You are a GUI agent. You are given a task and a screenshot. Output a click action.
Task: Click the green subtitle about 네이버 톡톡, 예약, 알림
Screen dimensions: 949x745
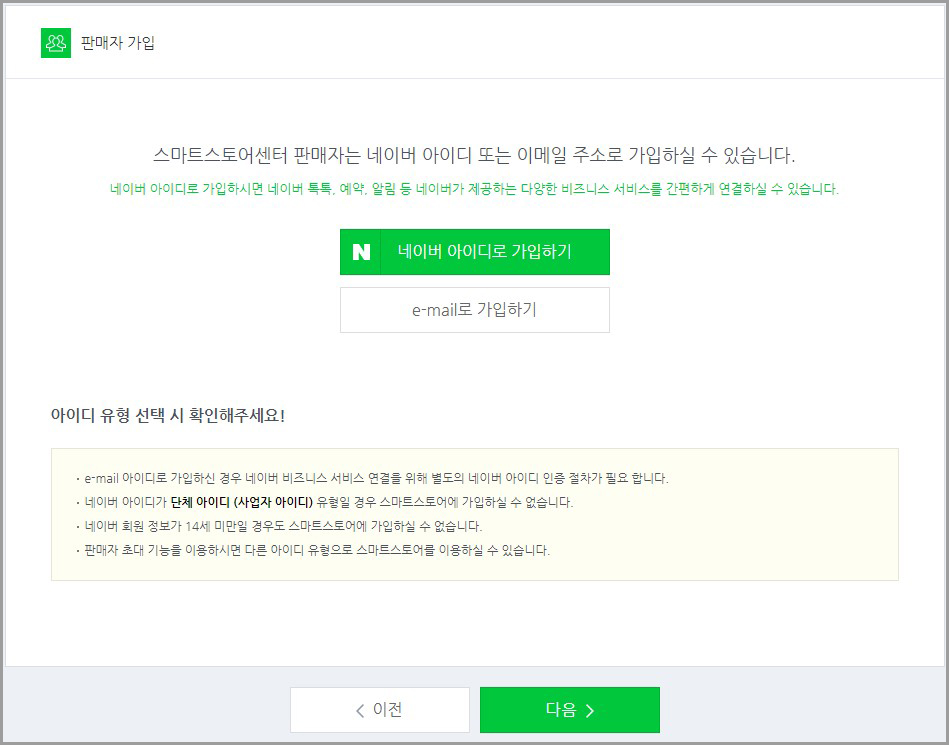(x=474, y=189)
